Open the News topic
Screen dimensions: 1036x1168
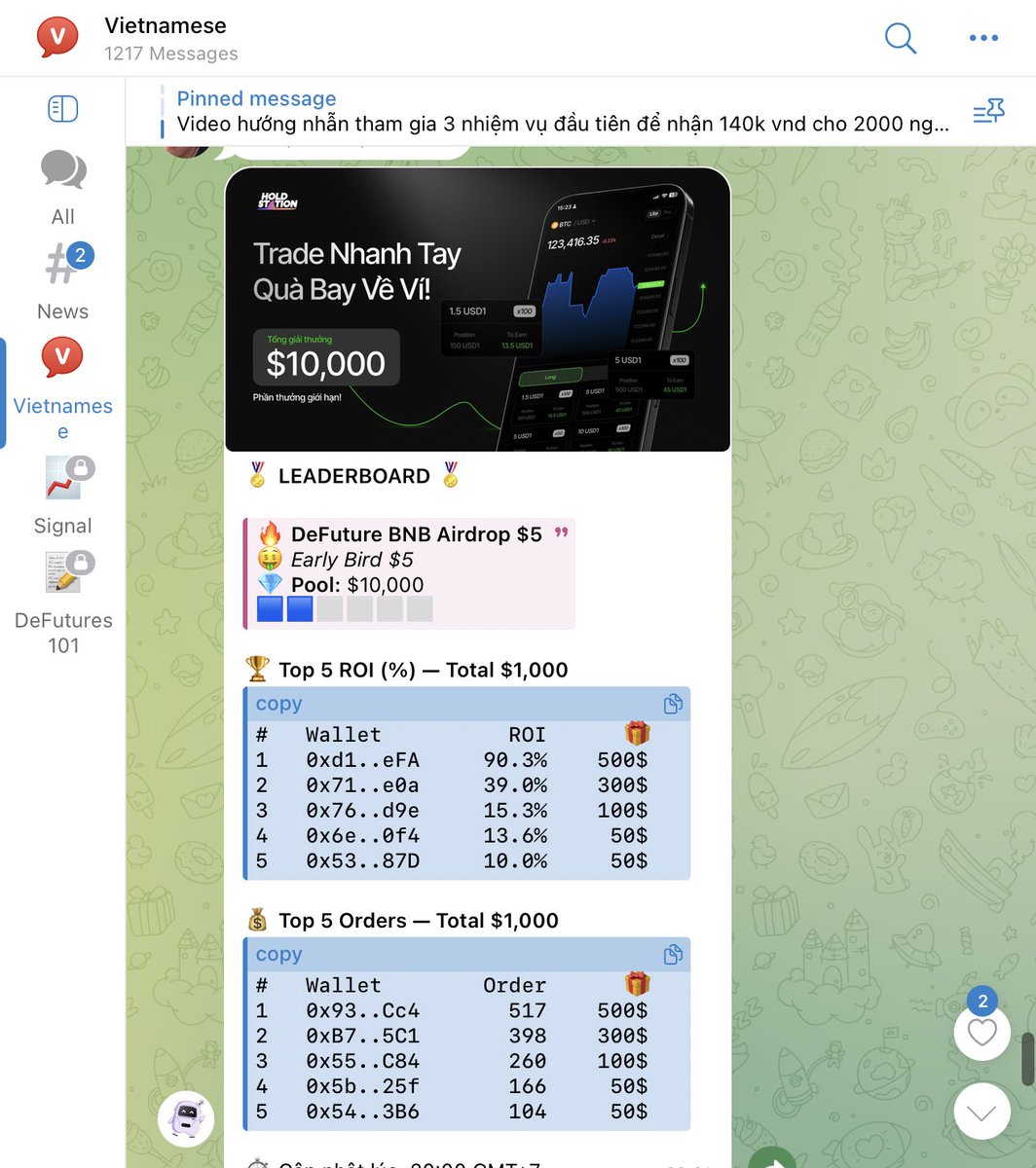62,282
